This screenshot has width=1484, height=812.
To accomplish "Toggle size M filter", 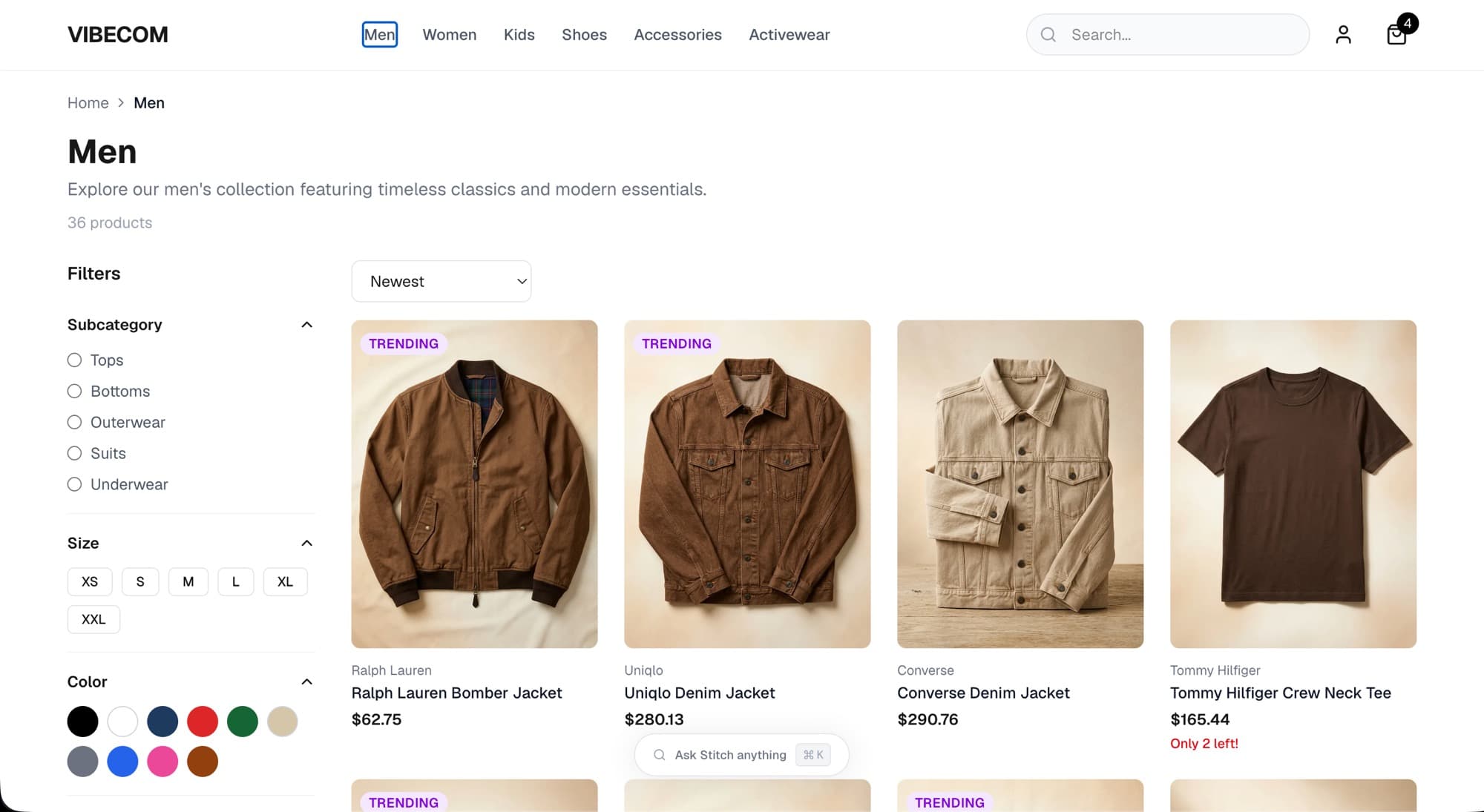I will (x=188, y=582).
